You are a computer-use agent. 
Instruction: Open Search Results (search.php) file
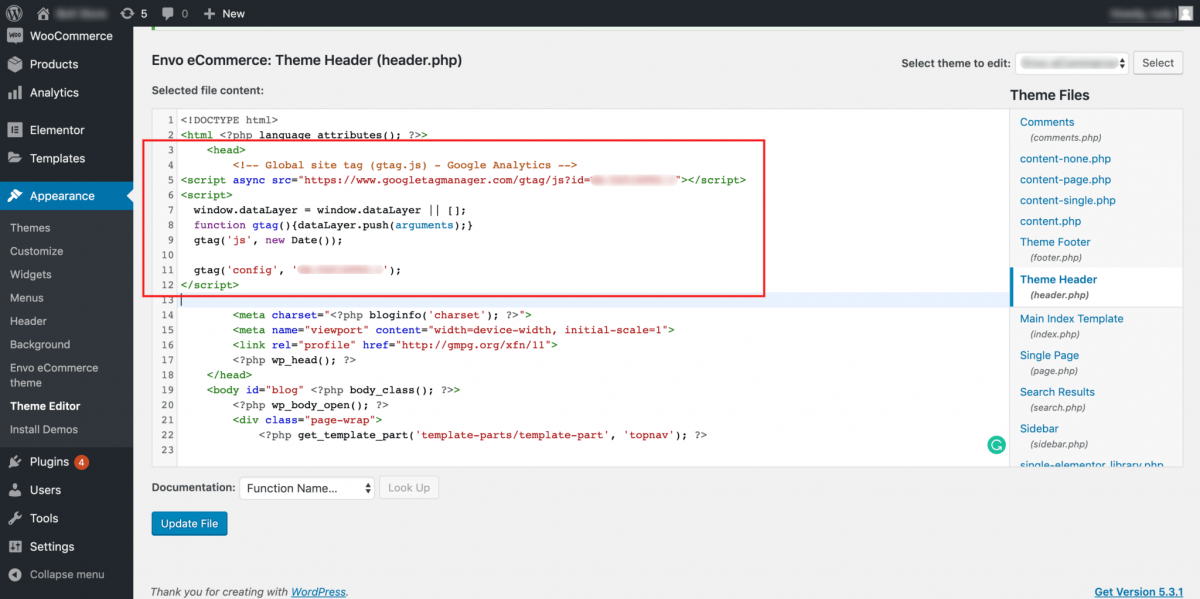tap(1057, 399)
